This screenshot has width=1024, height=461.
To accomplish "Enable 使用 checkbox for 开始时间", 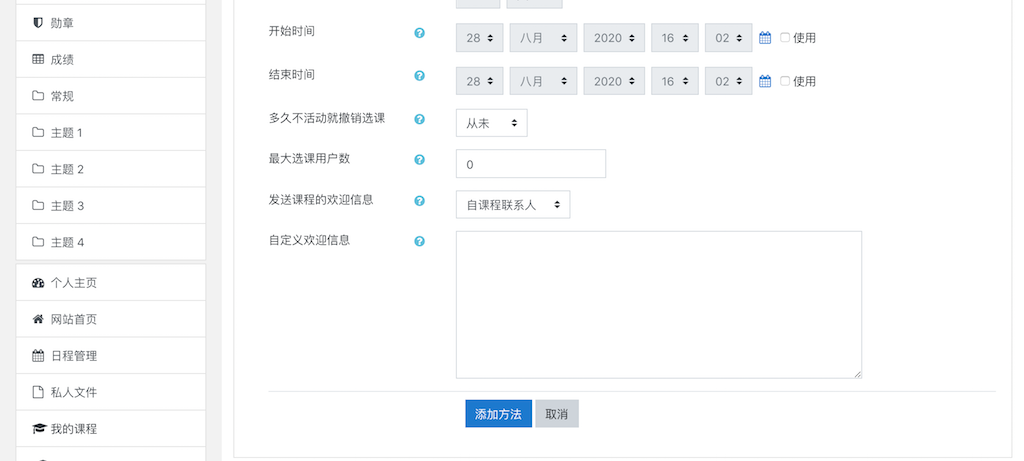I will [x=785, y=37].
